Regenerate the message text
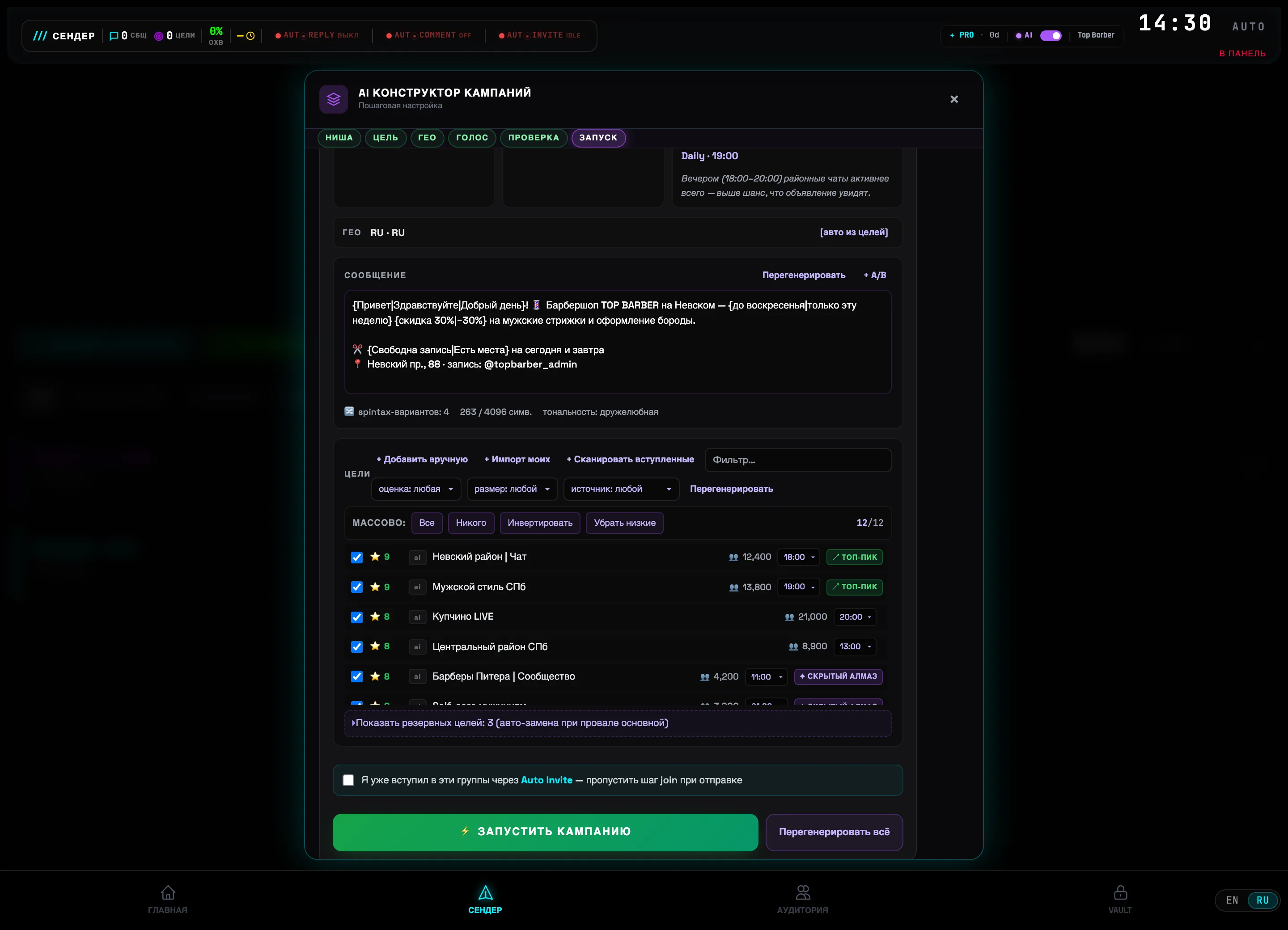 click(804, 275)
